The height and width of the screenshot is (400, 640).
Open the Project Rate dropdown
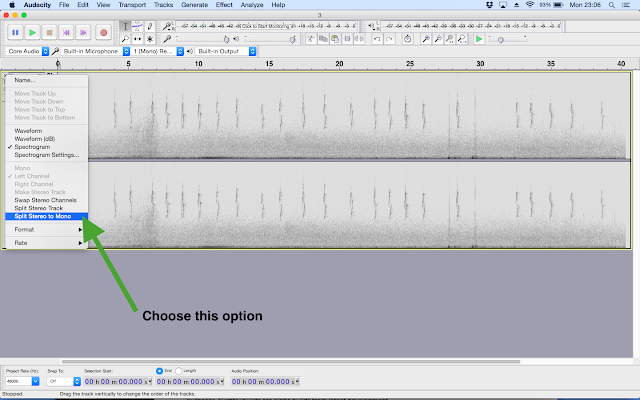(x=36, y=381)
